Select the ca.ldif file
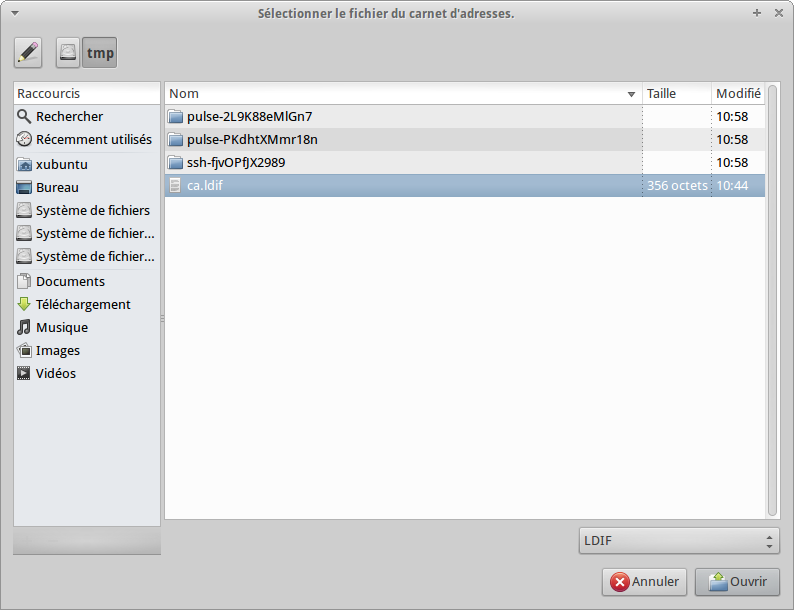 205,186
